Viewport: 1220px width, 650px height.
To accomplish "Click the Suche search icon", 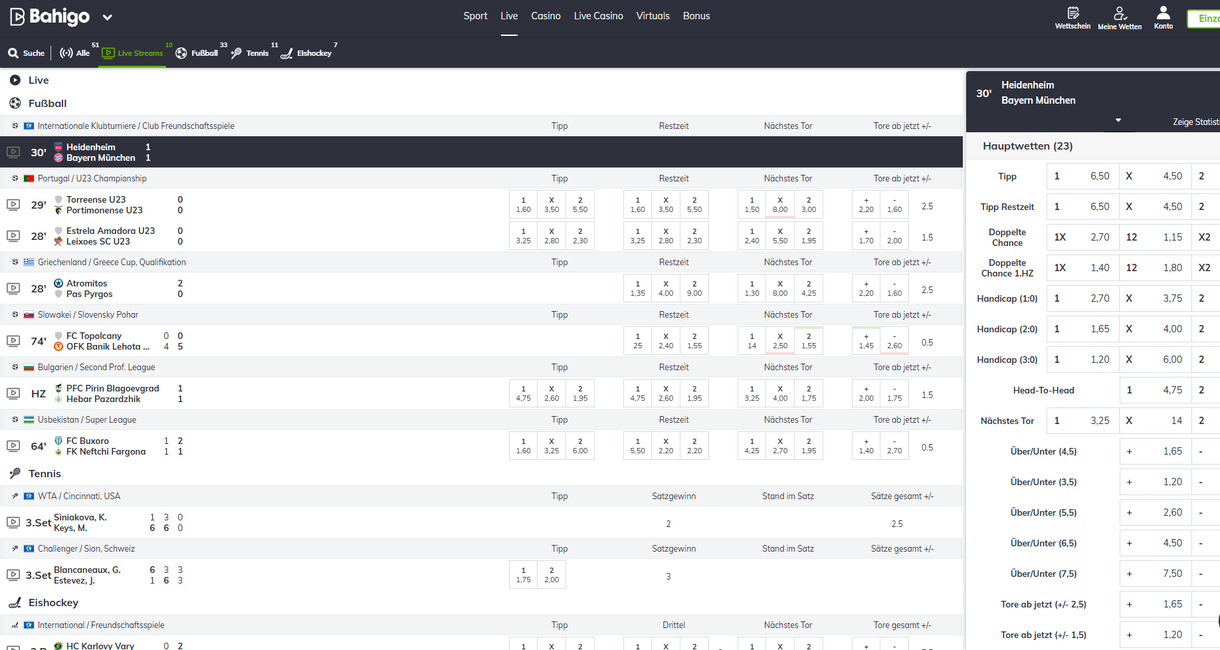I will click(26, 53).
